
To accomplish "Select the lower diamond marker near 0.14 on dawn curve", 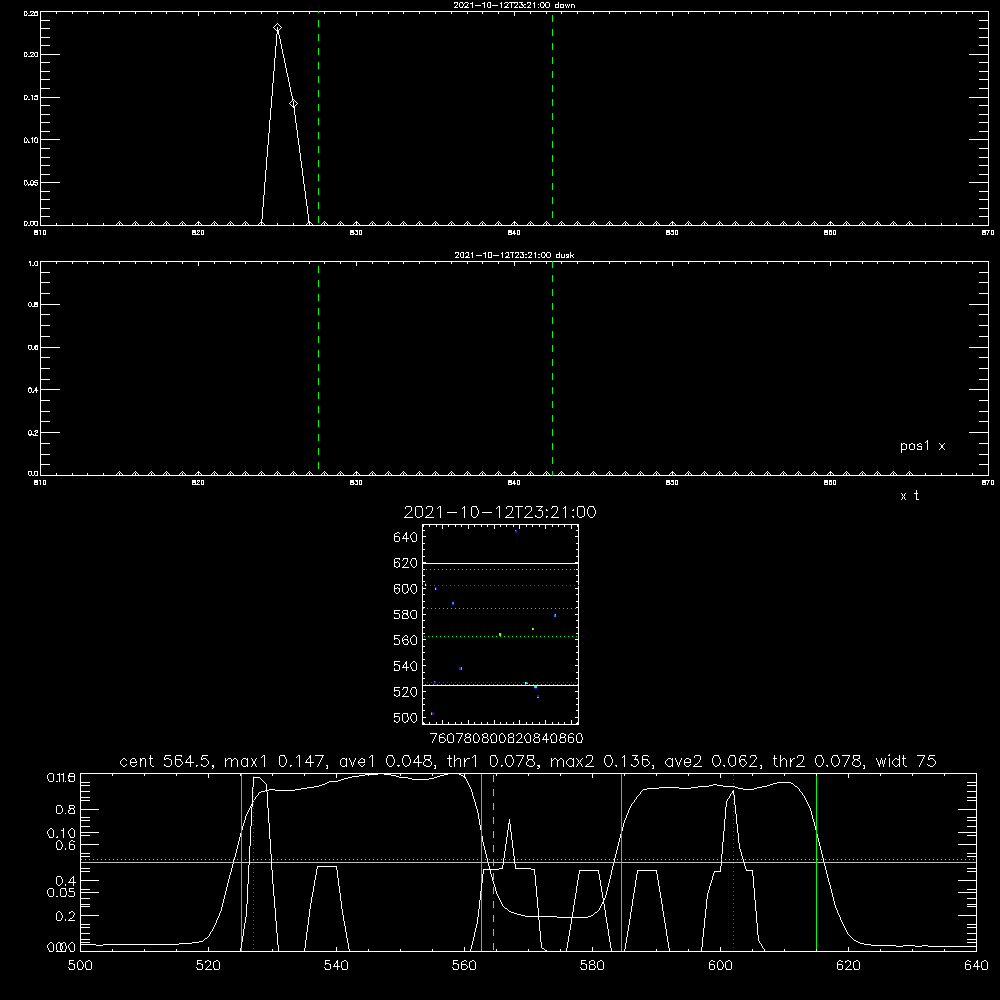I will (x=293, y=103).
